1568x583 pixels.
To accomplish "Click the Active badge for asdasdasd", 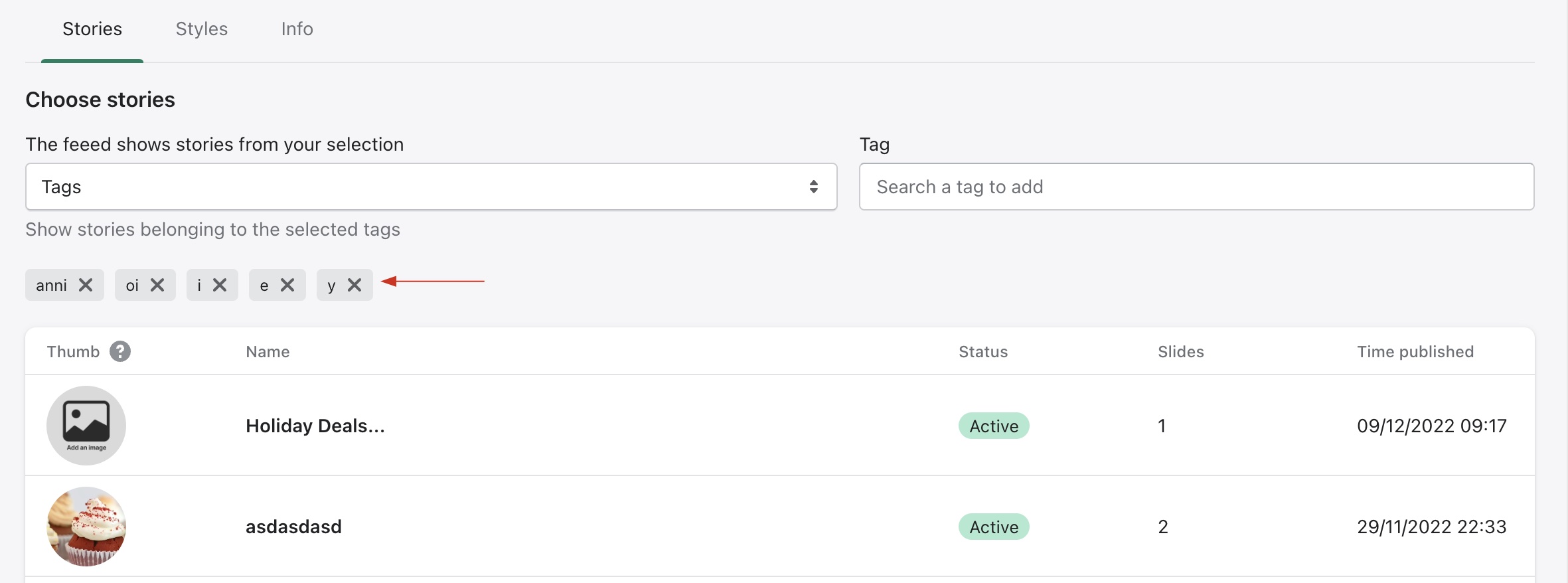I will tap(994, 527).
